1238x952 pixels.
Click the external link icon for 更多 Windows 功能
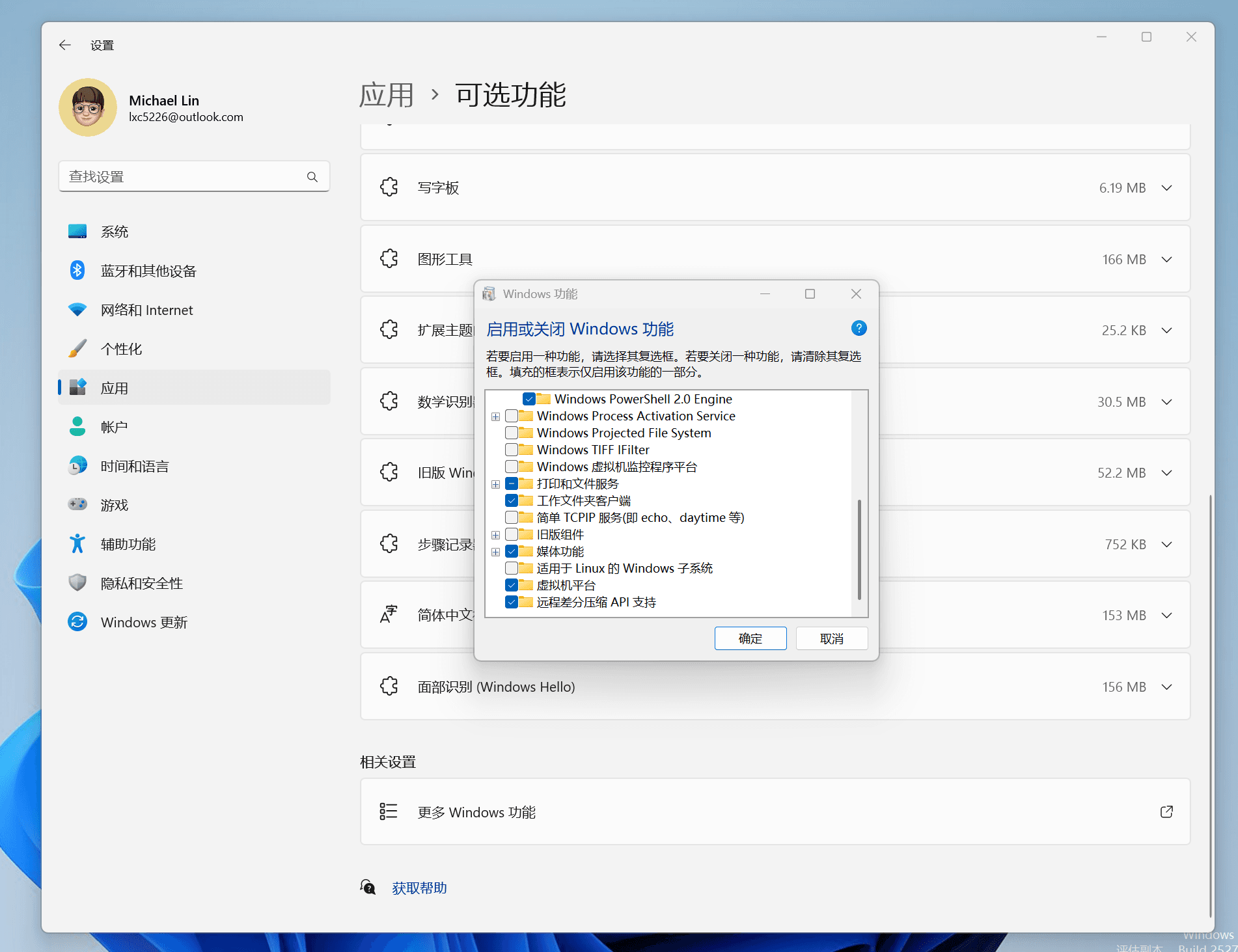[1166, 811]
